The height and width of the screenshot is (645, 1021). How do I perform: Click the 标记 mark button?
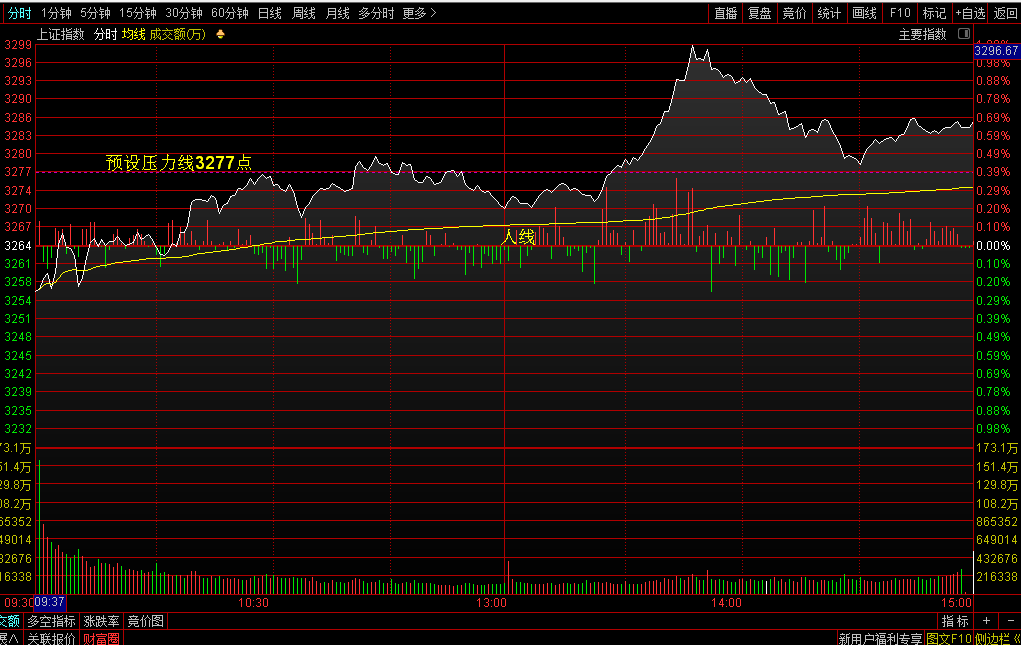(x=934, y=13)
